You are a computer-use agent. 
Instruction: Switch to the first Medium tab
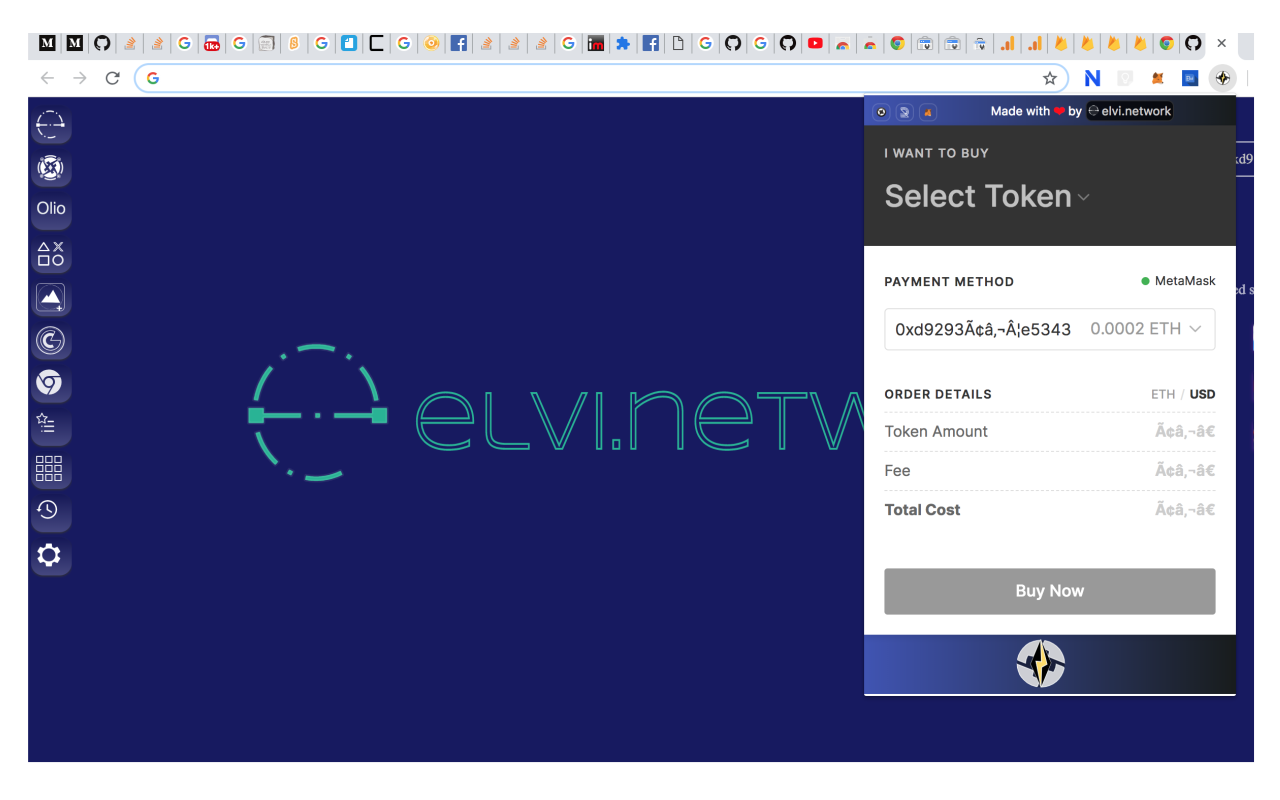47,43
